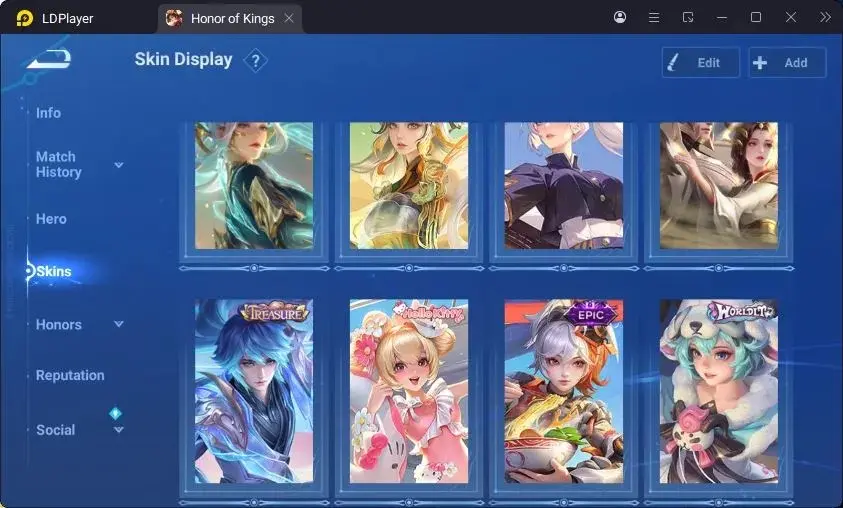
Task: Click the Add button
Action: point(787,62)
